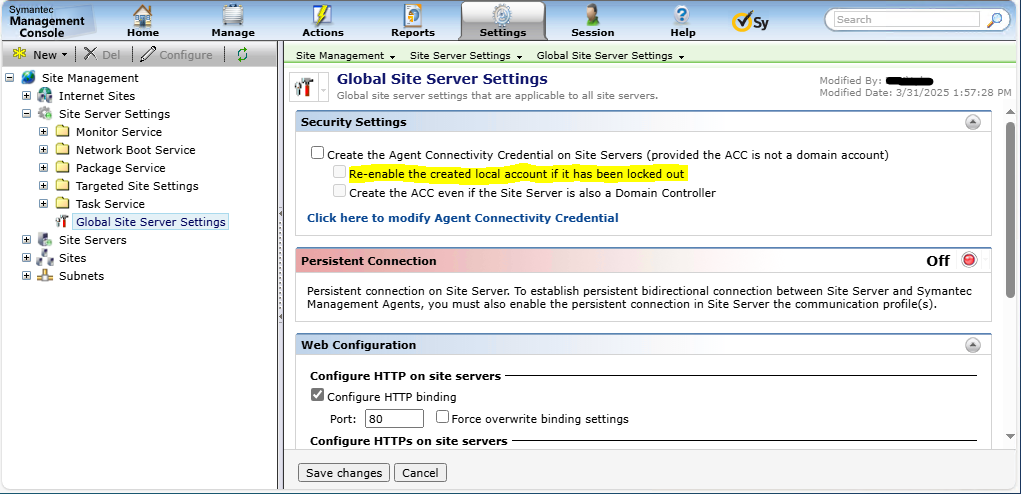Select Global Site Server Settings tree item
The height and width of the screenshot is (494, 1021).
150,222
